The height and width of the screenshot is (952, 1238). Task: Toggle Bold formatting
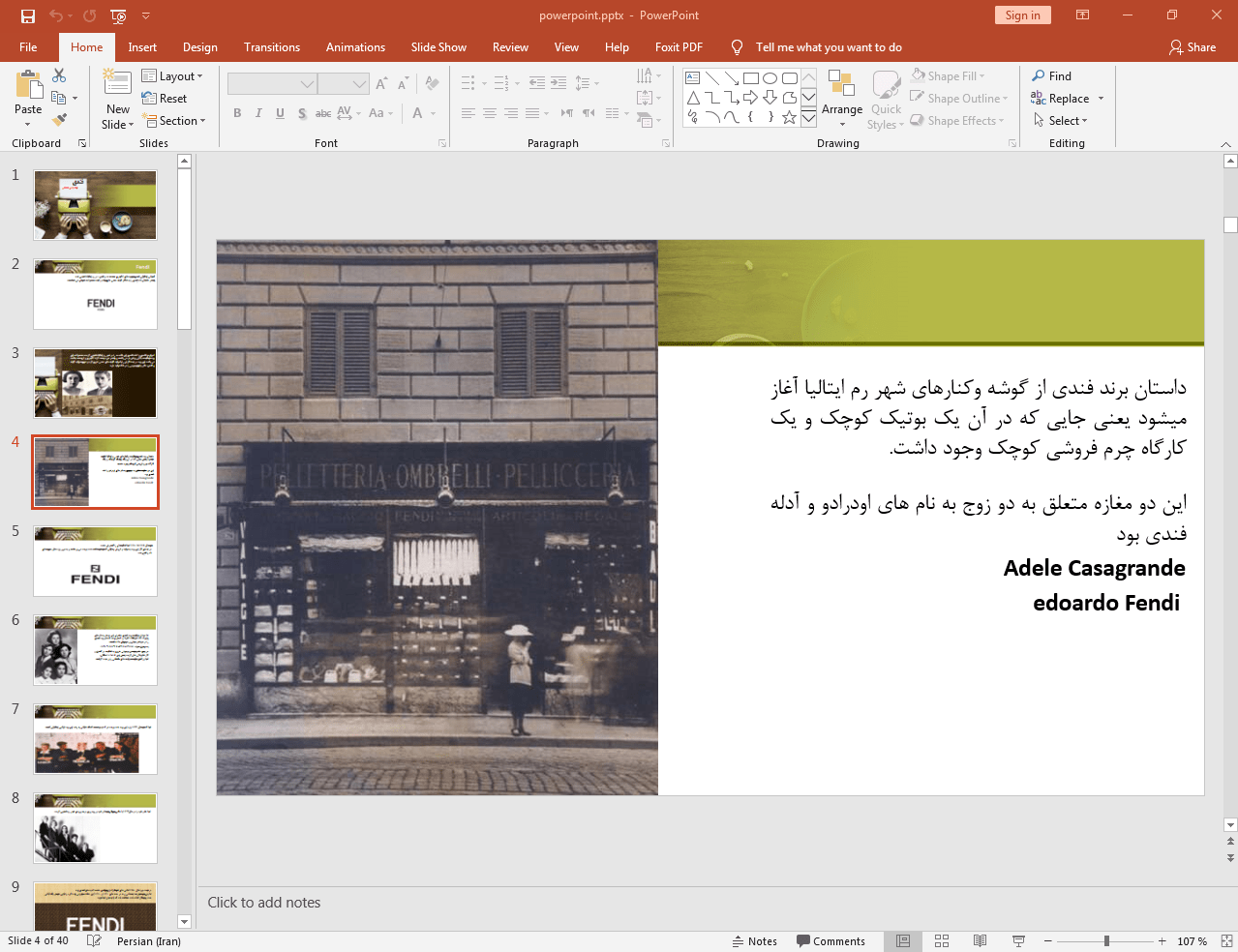237,113
